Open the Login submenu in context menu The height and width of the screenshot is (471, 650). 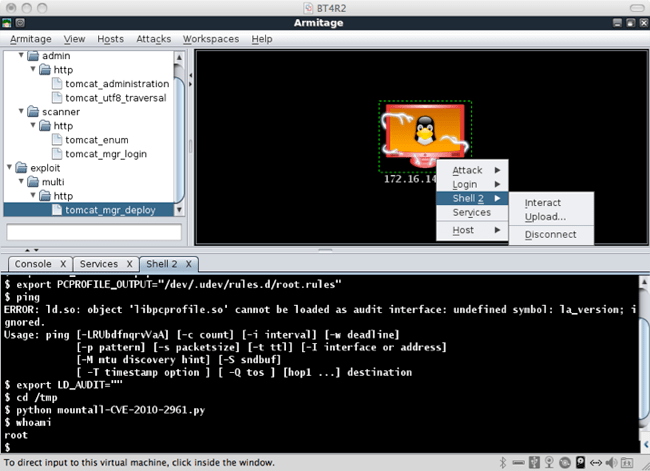coord(472,185)
